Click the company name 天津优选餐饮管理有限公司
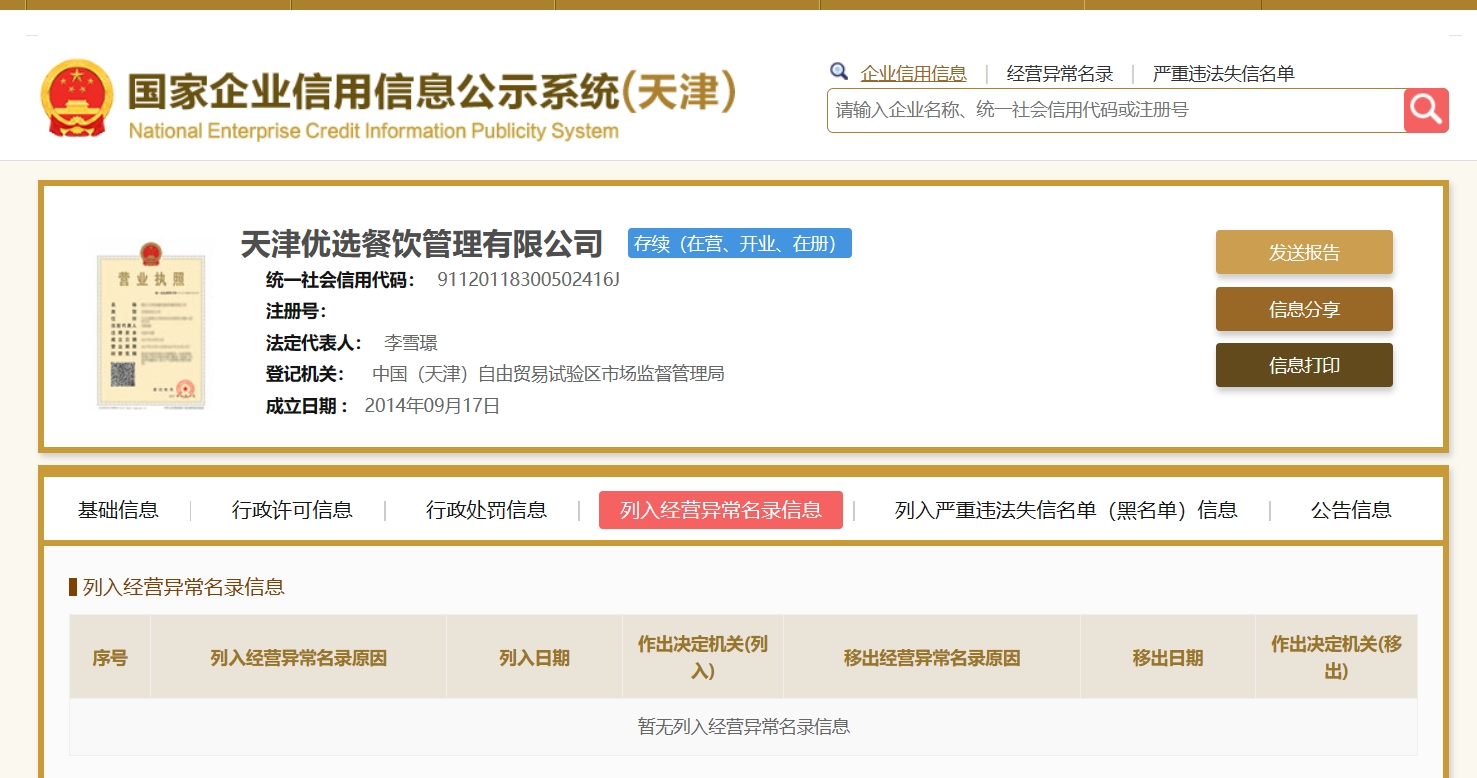The height and width of the screenshot is (778, 1477). pyautogui.click(x=422, y=243)
